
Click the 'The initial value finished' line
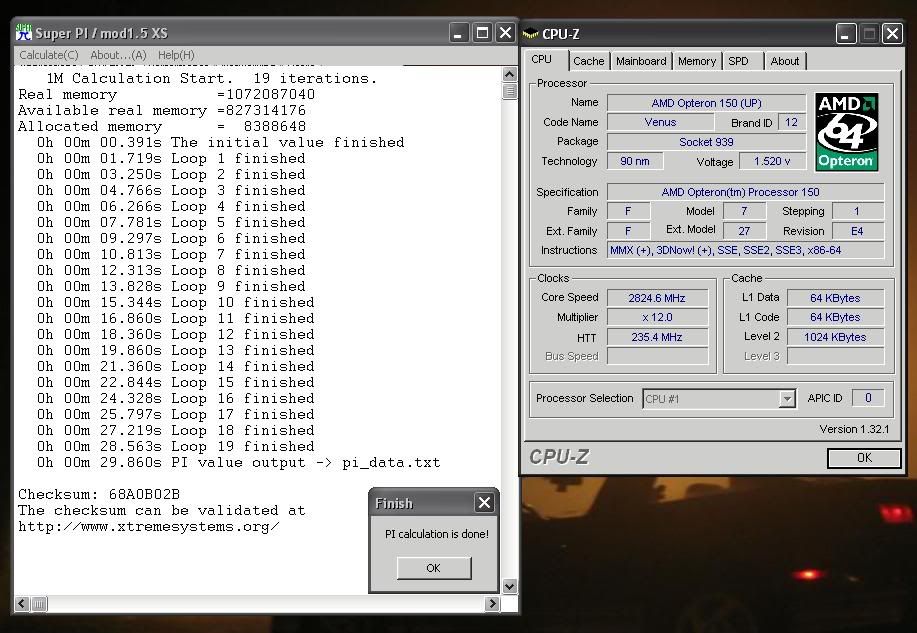click(220, 142)
